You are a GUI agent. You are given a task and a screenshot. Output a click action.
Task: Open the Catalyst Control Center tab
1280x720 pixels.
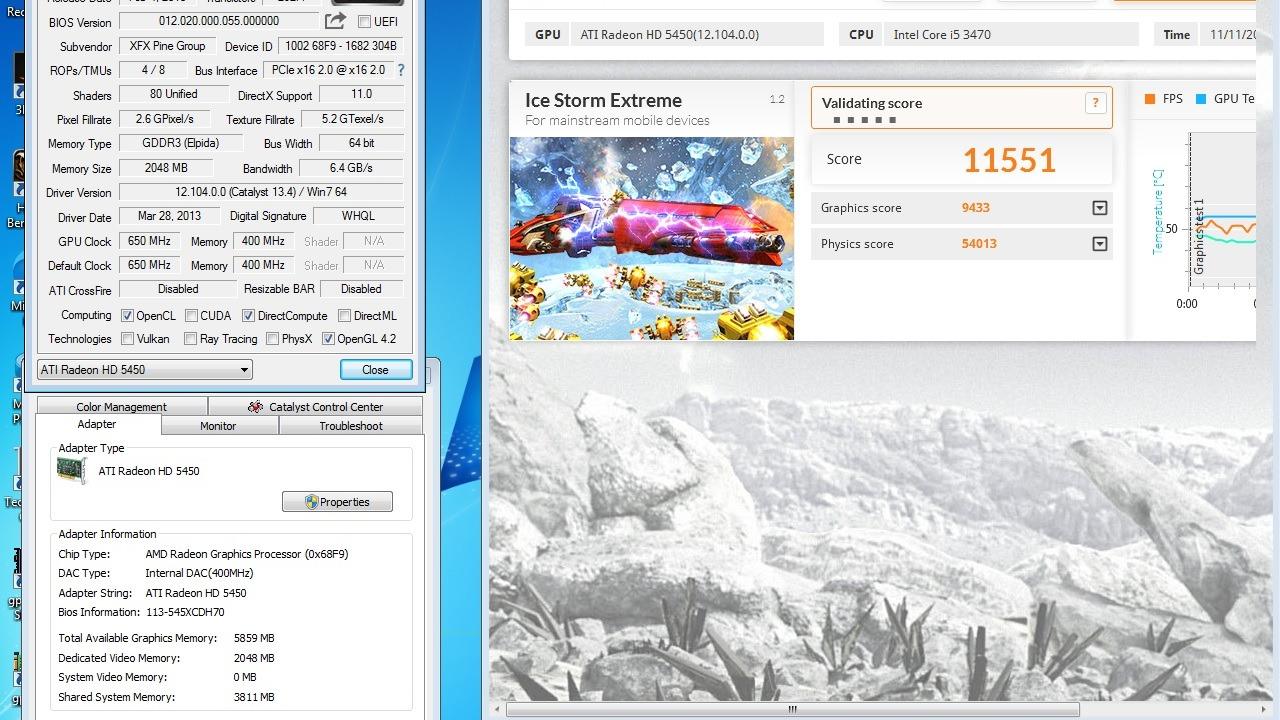coord(315,407)
